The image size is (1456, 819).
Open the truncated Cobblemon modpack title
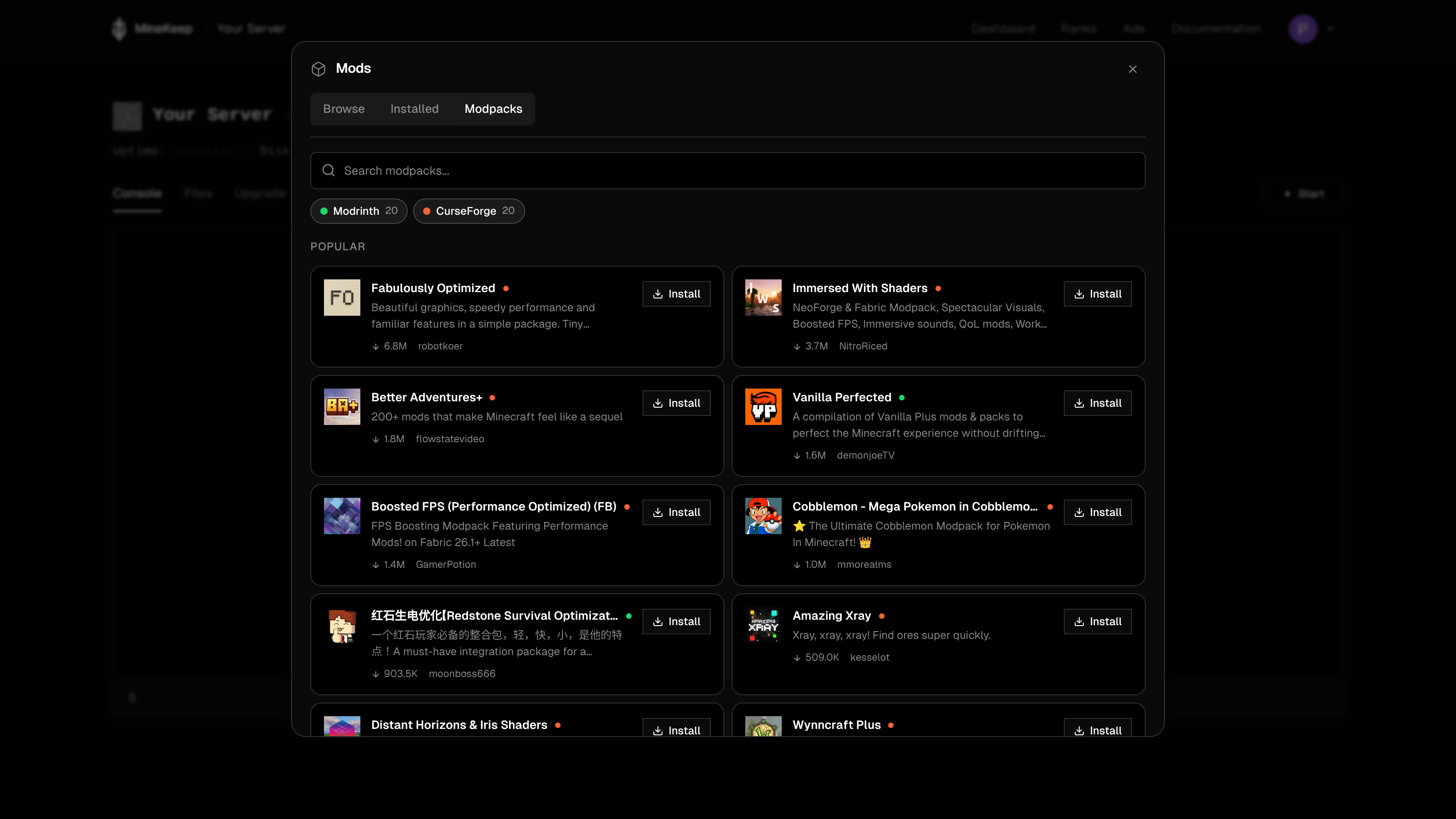[x=915, y=506]
